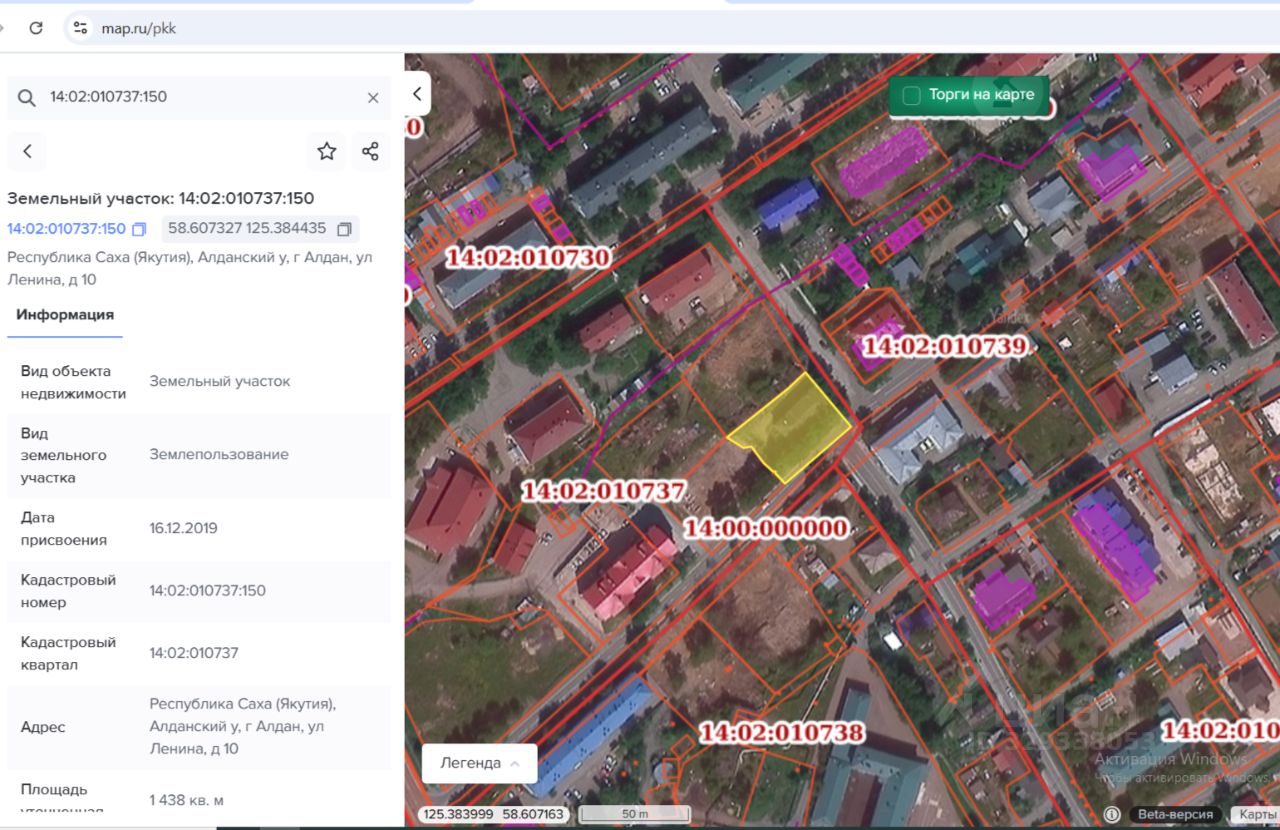Viewport: 1280px width, 830px height.
Task: Click the magnifier search icon
Action: [27, 97]
